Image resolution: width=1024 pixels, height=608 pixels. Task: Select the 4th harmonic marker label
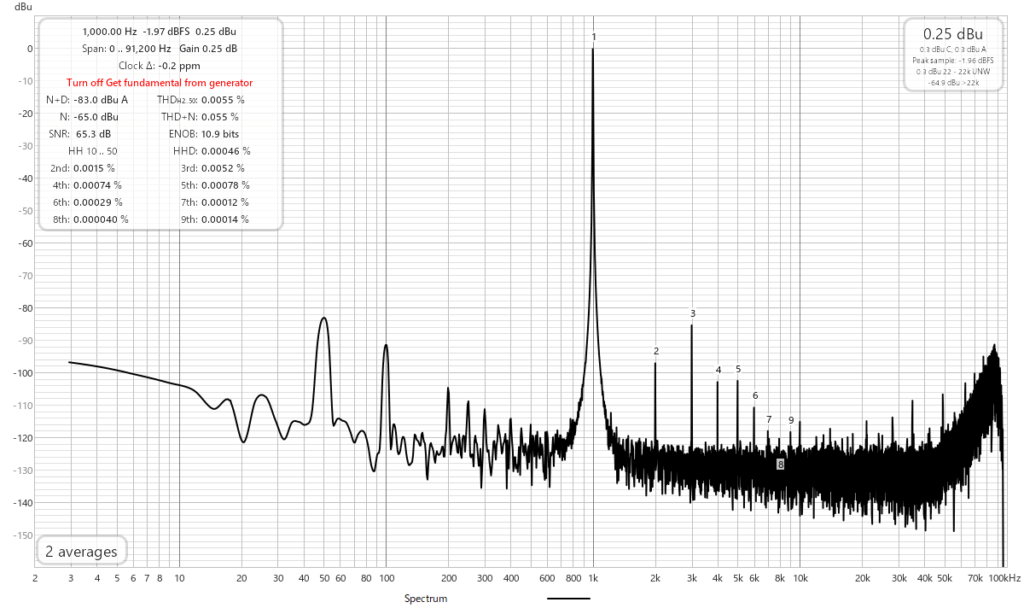coord(718,370)
